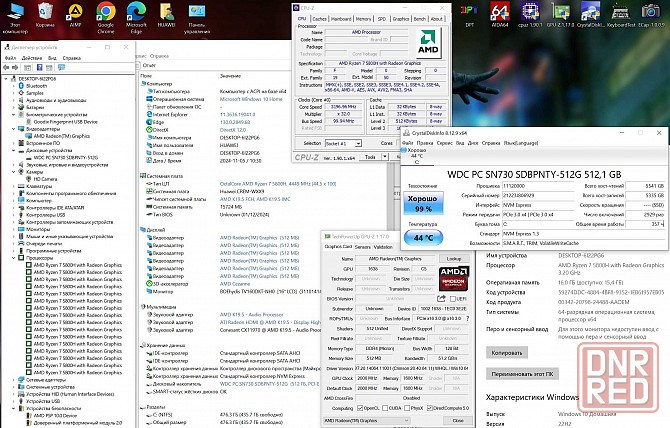Open the HUAWEI user folder icon
The height and width of the screenshot is (428, 670).
[166, 15]
